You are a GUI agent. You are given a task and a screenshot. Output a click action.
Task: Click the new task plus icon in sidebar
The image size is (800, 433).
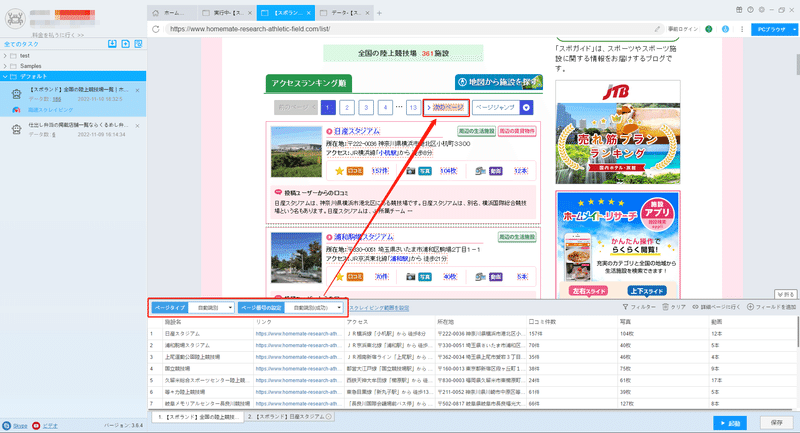click(126, 44)
